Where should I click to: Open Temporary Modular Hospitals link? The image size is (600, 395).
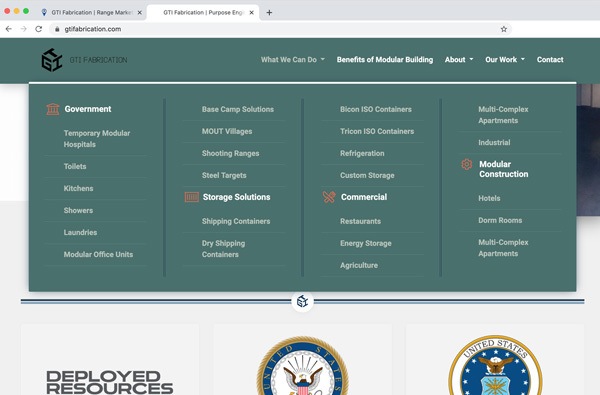[97, 139]
